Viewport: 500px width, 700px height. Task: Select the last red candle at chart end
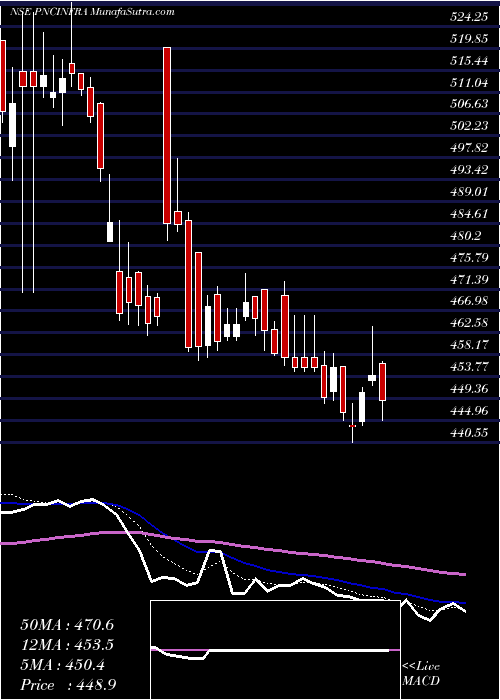click(383, 382)
